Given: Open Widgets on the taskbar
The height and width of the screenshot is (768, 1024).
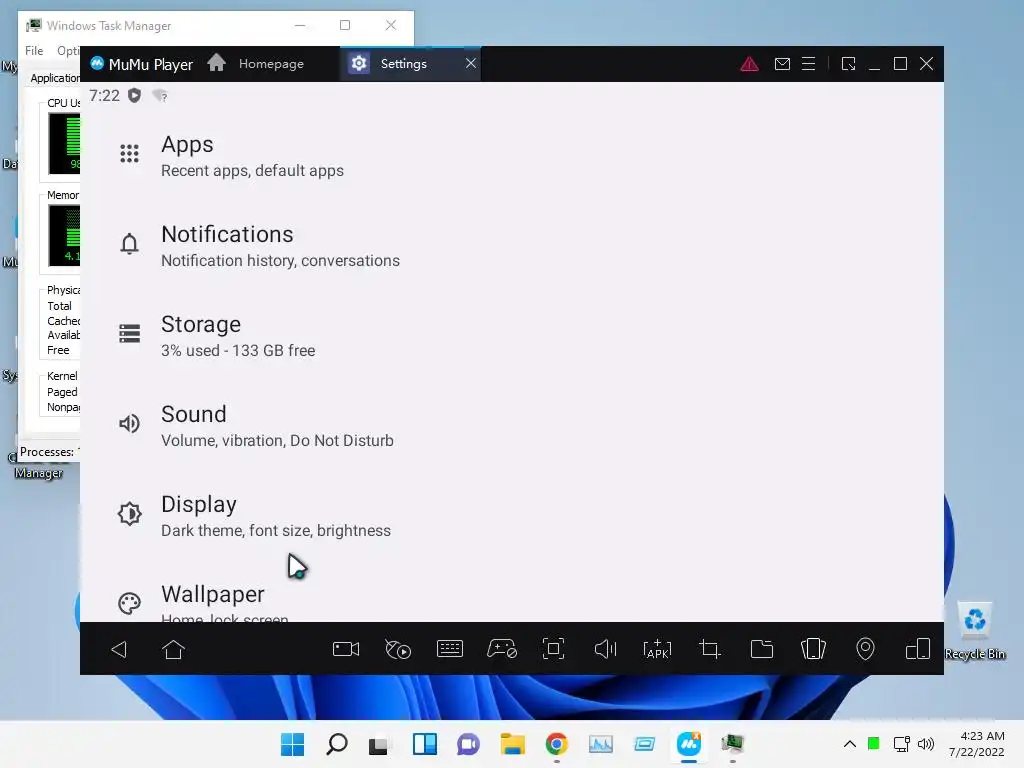Looking at the screenshot, I should click(x=424, y=744).
